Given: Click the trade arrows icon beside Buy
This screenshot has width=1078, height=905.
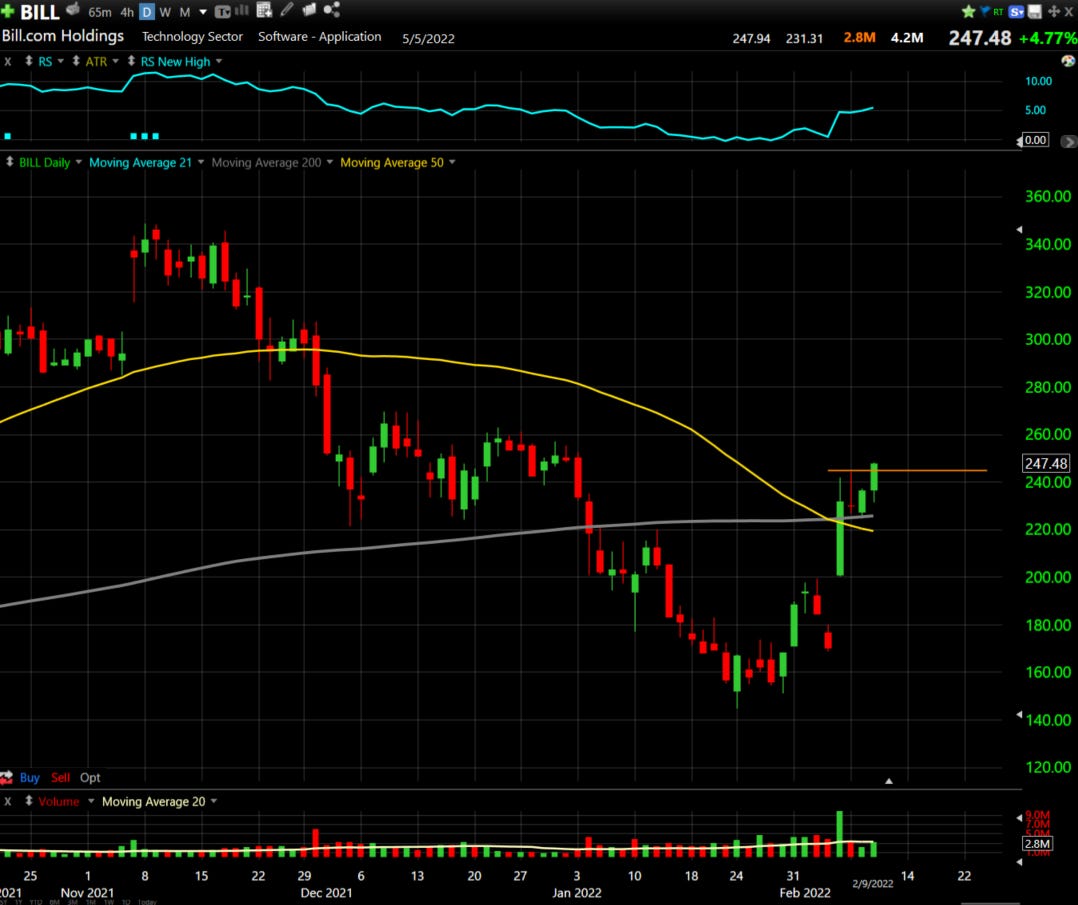Looking at the screenshot, I should click(x=6, y=778).
